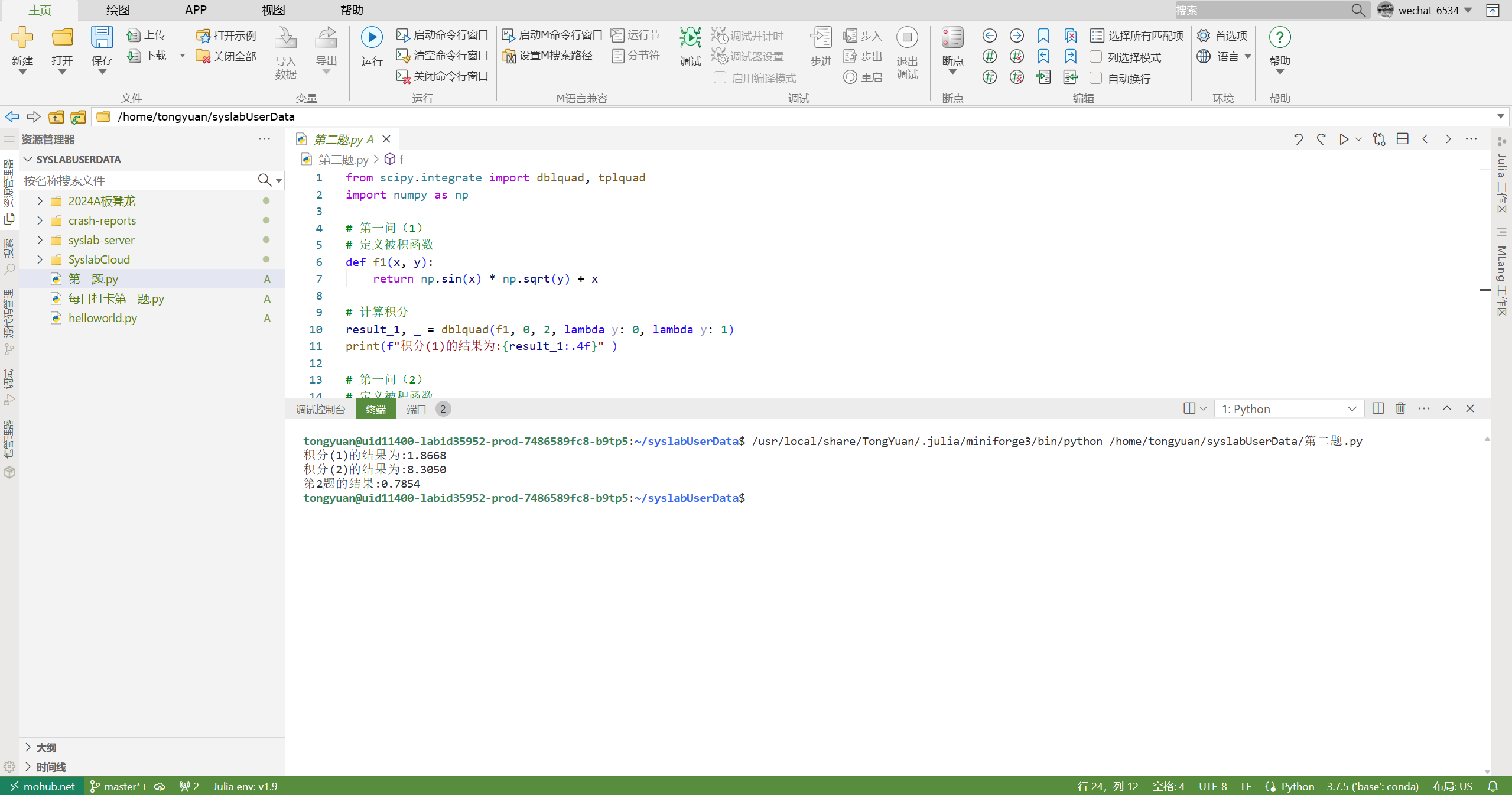Open the wechat-6534 account menu
This screenshot has height=795, width=1512.
[1425, 10]
